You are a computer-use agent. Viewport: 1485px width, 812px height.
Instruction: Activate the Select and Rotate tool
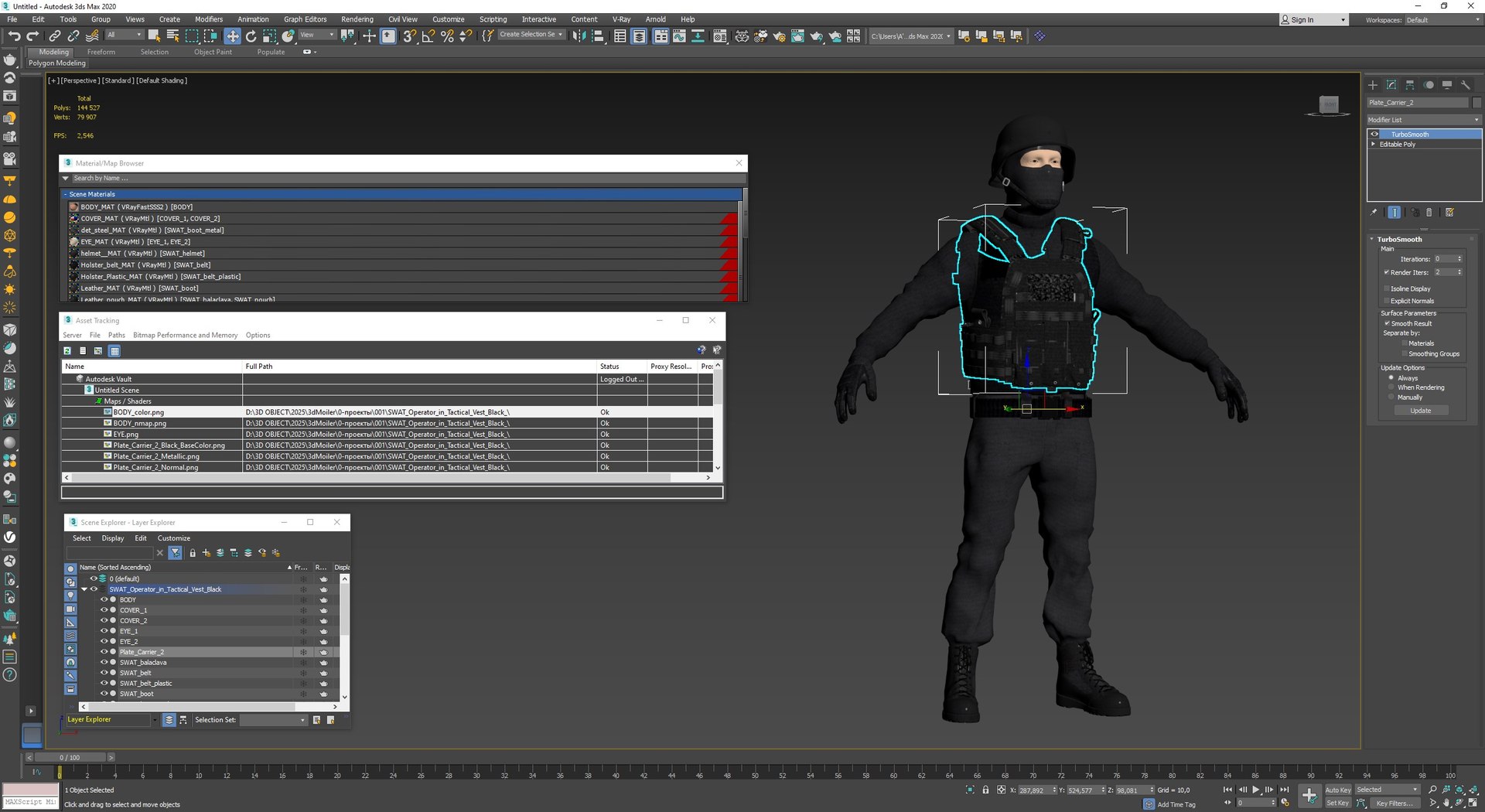[251, 36]
